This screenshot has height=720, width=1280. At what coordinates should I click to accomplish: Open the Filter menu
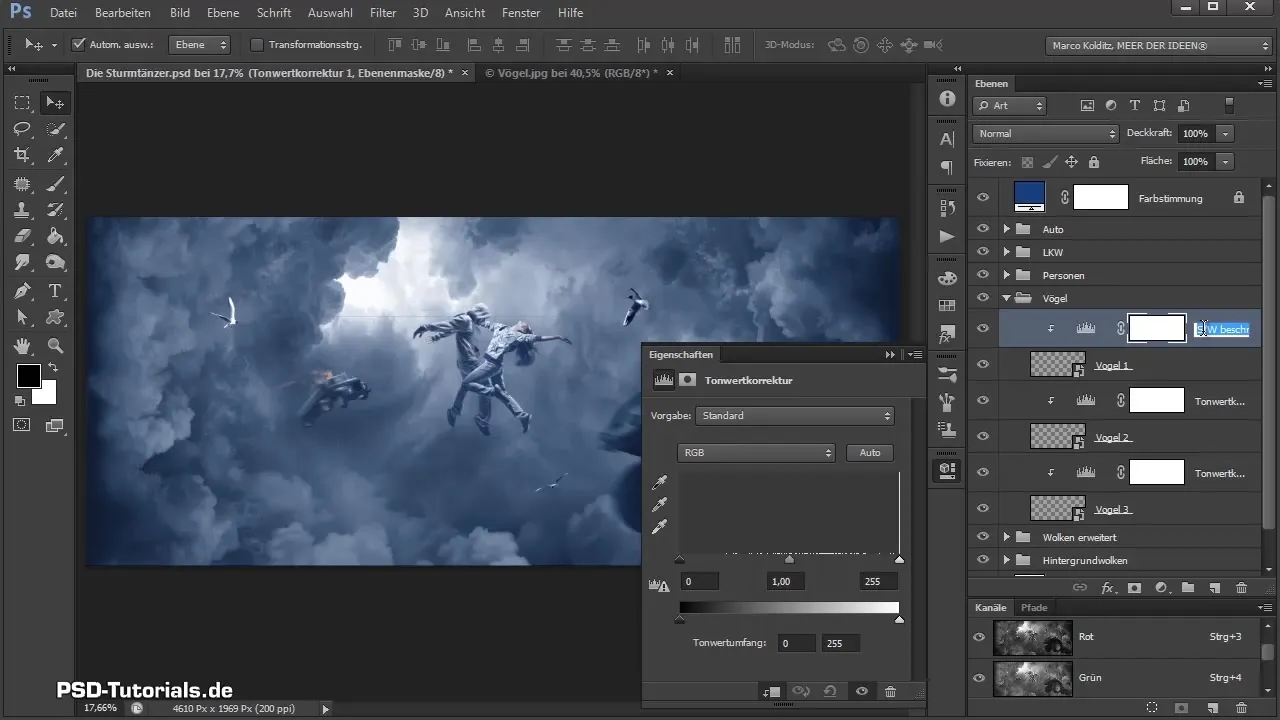pos(383,13)
